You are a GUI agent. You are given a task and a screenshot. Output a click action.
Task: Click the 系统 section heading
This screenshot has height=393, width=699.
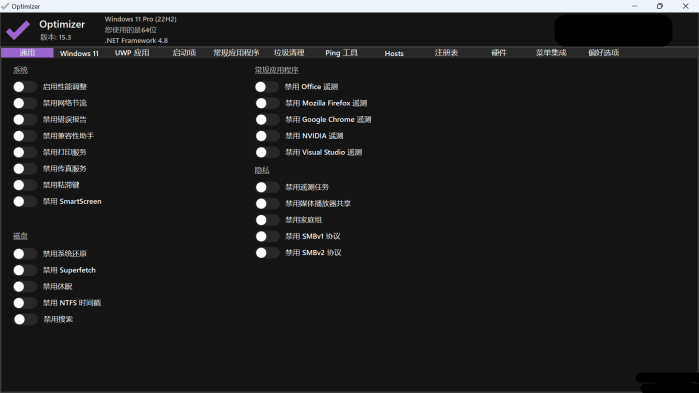click(x=21, y=70)
